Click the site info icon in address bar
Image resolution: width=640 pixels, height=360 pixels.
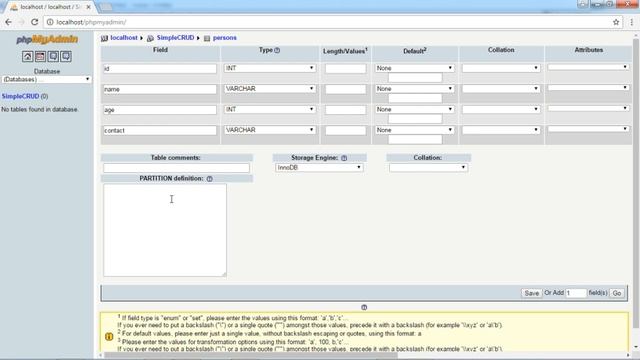(x=50, y=22)
